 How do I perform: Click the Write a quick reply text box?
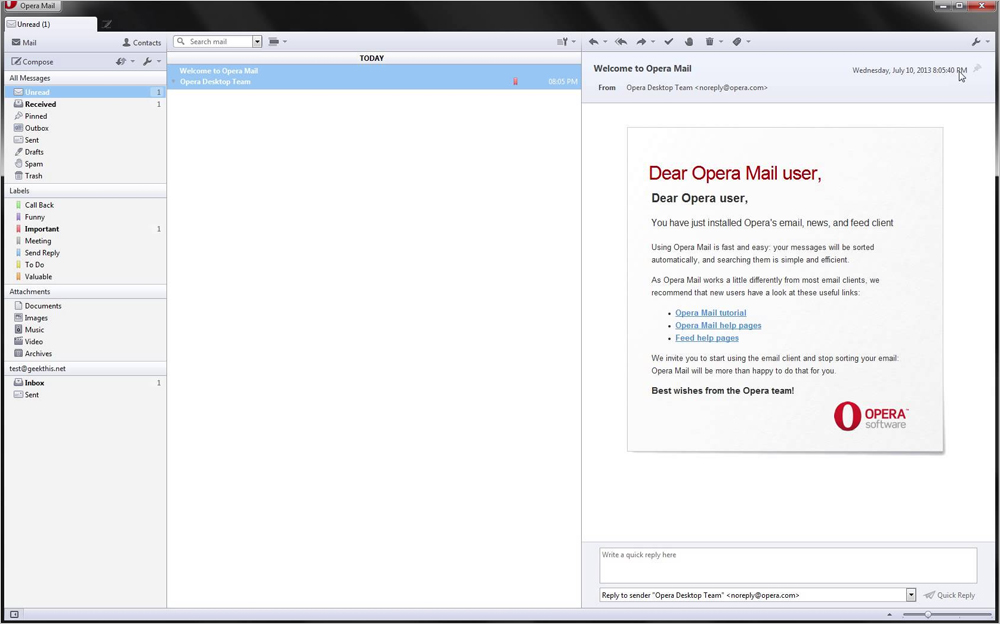click(x=788, y=565)
